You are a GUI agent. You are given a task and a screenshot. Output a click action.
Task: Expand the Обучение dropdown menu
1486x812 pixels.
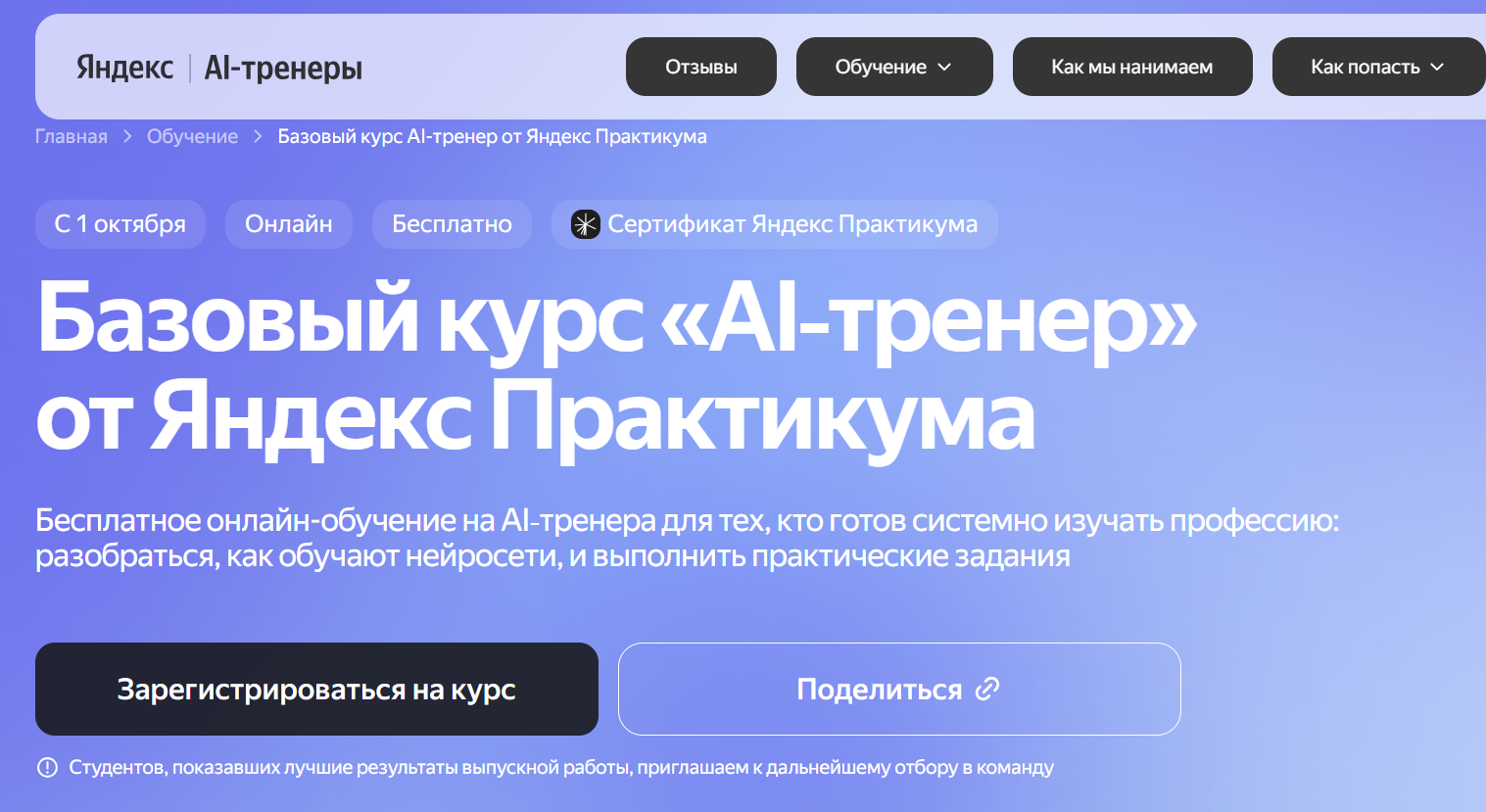point(894,67)
